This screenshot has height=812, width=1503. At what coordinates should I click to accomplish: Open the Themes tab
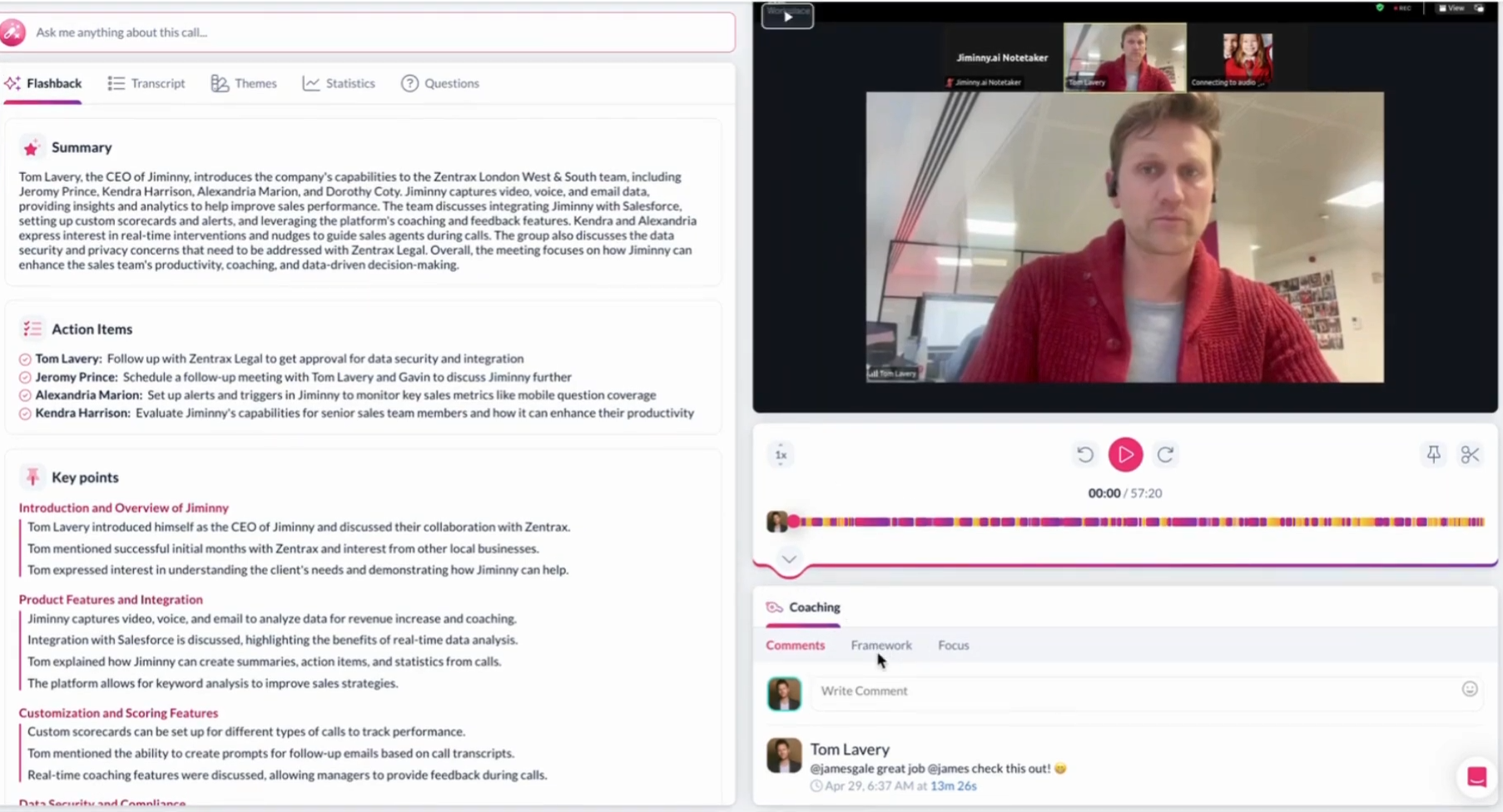pos(244,83)
